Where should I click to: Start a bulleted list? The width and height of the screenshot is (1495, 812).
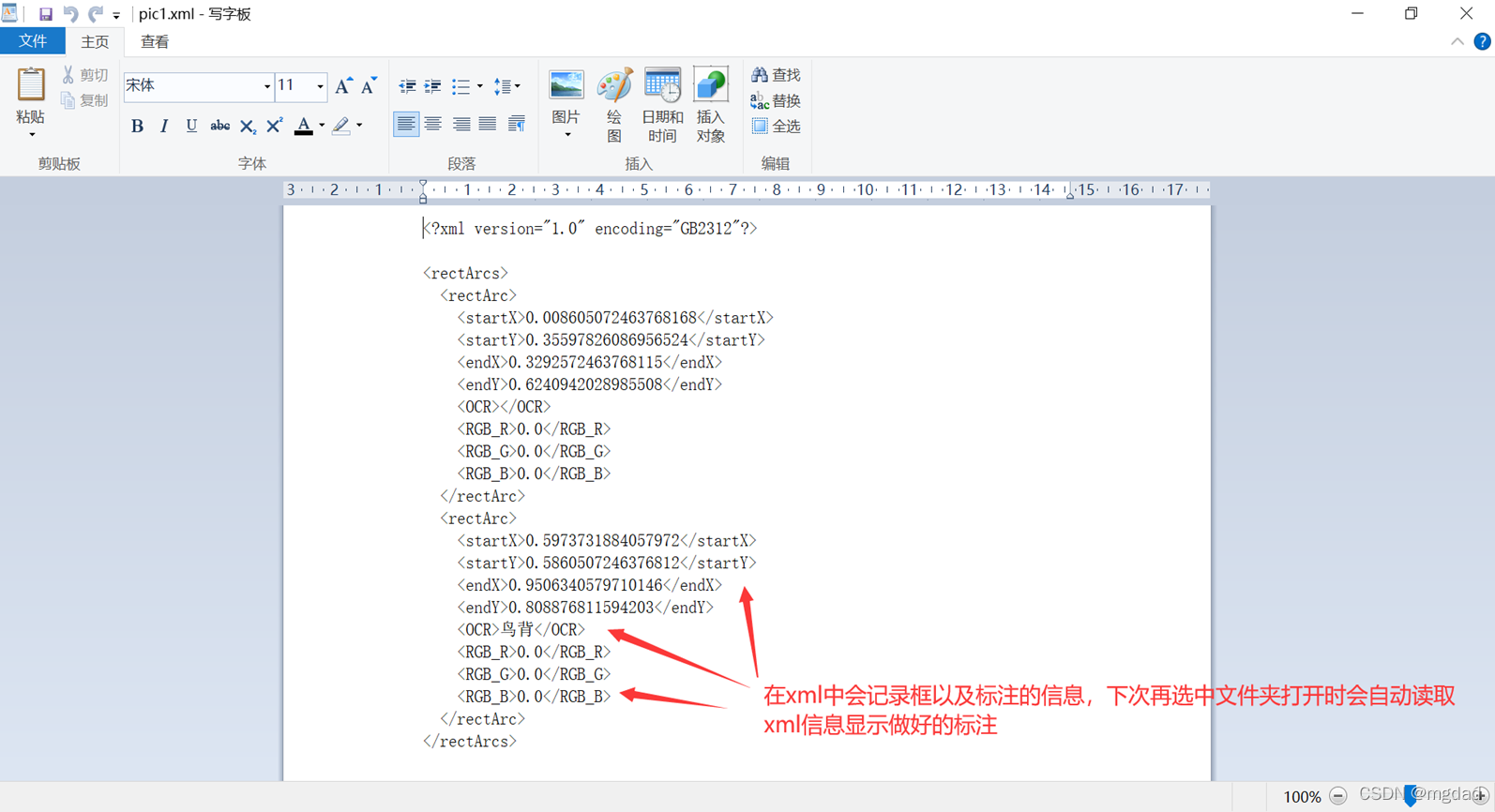pos(461,86)
